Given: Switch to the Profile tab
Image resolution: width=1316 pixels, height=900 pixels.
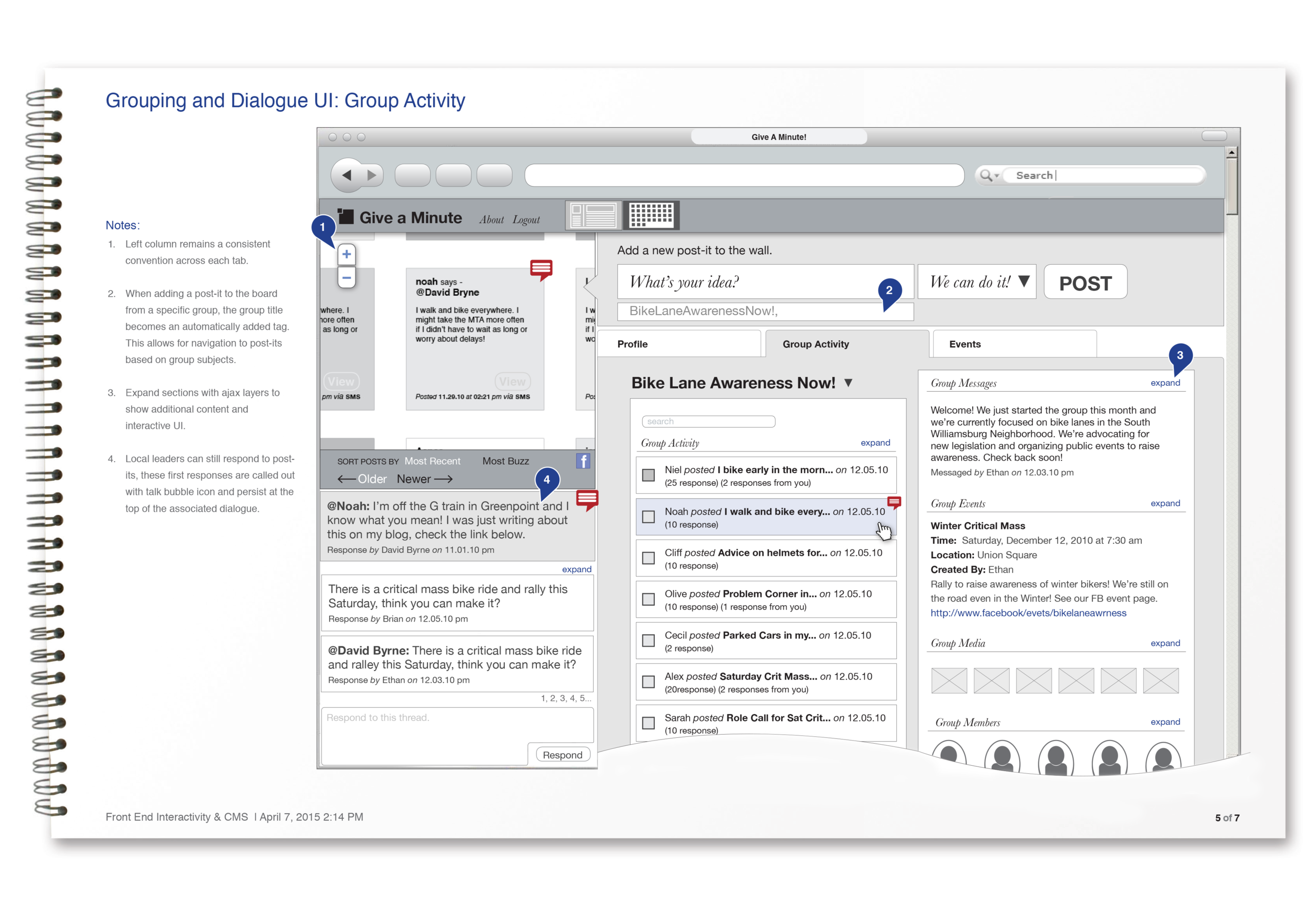Looking at the screenshot, I should coord(679,344).
